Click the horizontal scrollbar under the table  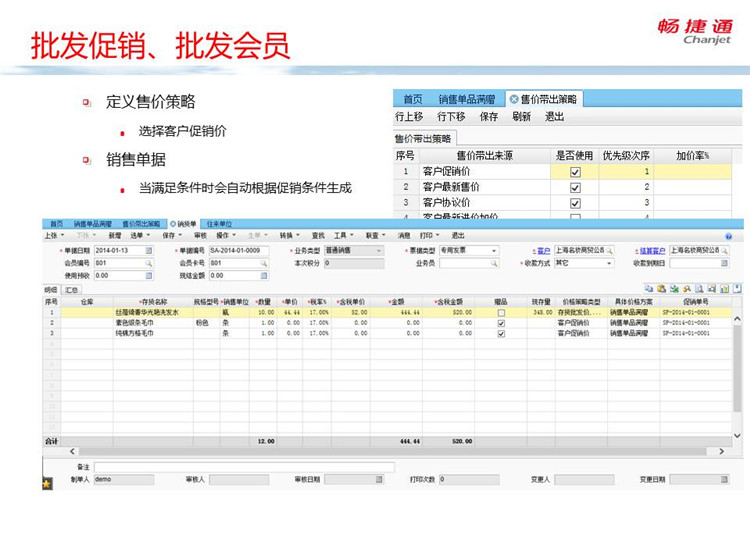392,451
